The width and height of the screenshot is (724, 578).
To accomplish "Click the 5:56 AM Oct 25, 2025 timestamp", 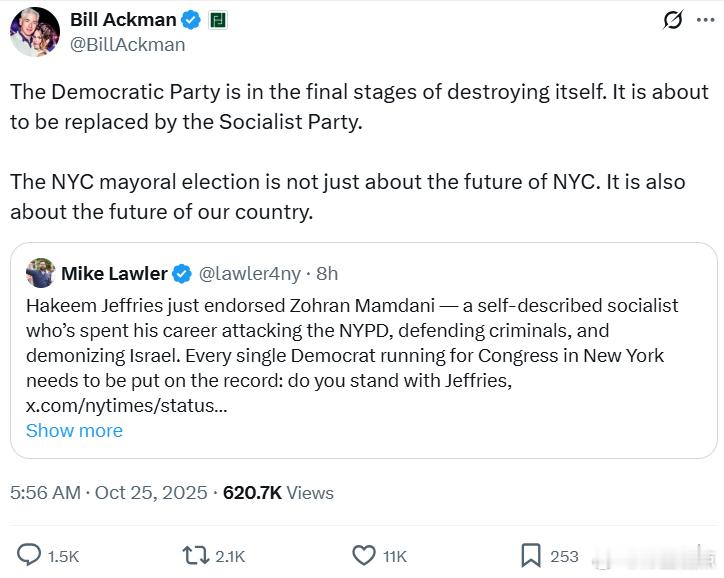I will [109, 492].
